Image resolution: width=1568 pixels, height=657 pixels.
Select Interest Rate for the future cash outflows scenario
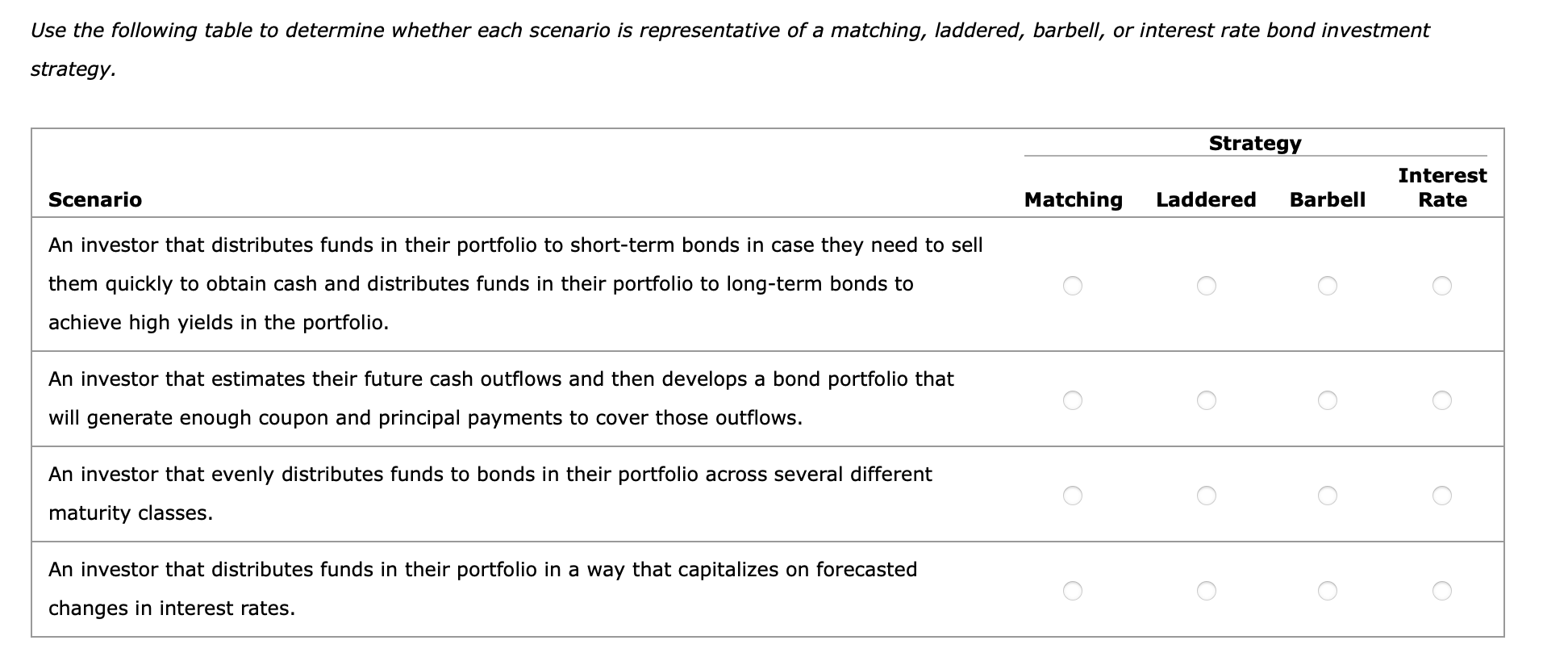click(1444, 400)
